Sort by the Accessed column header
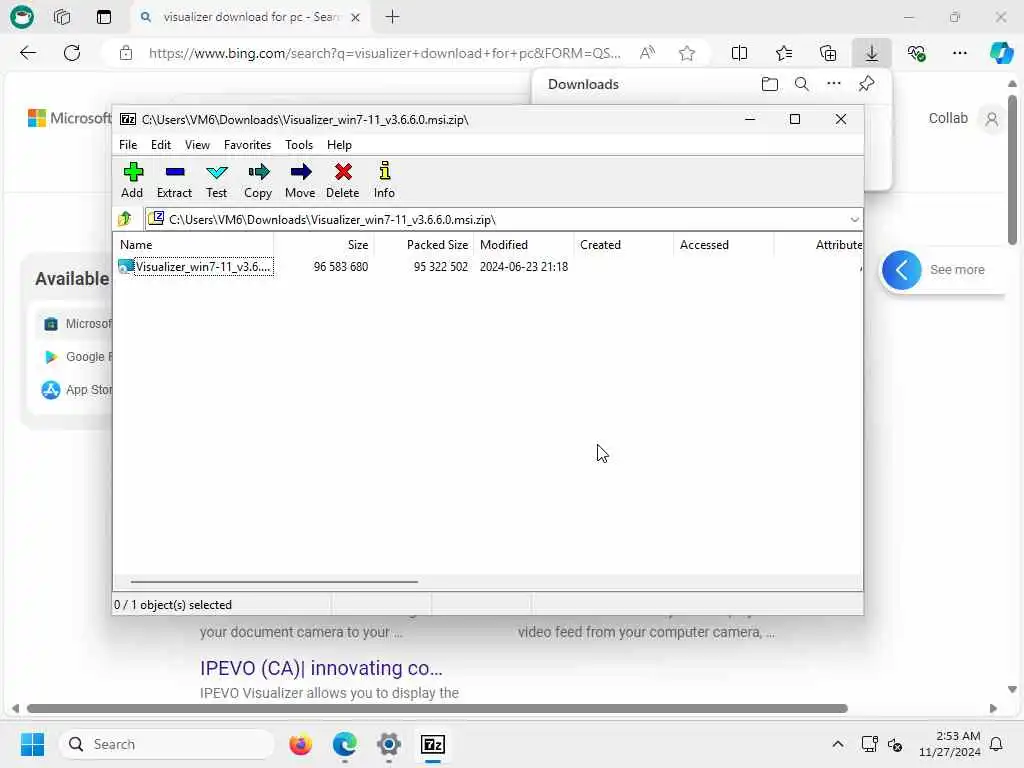This screenshot has width=1024, height=768. pos(724,245)
